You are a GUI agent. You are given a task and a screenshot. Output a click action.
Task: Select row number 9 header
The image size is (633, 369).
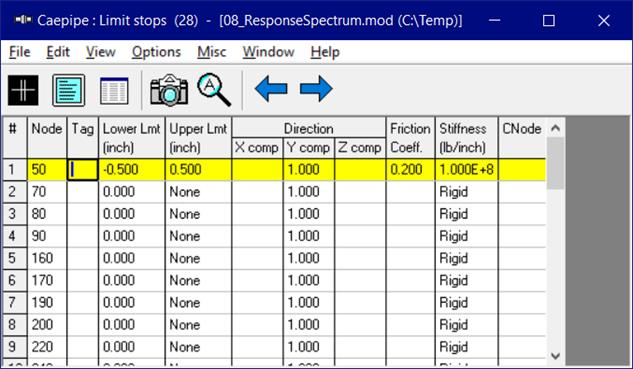(x=15, y=347)
